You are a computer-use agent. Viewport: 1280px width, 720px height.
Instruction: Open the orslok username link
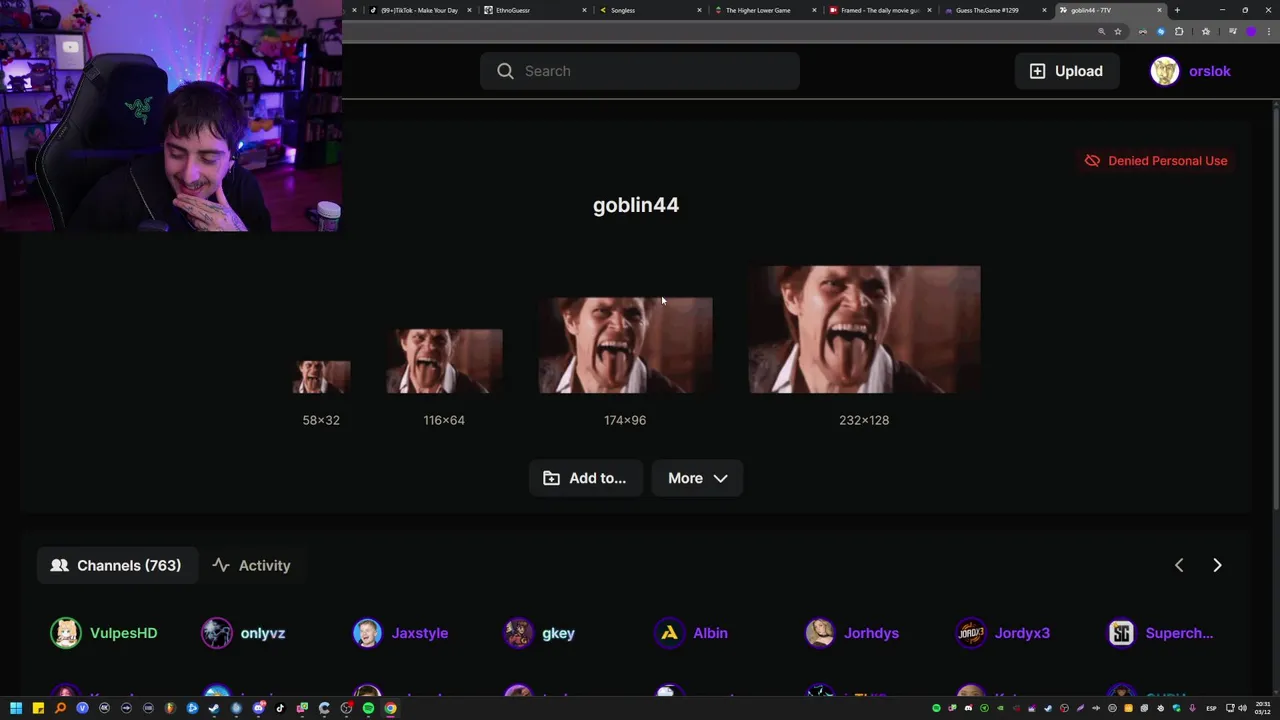click(1209, 71)
